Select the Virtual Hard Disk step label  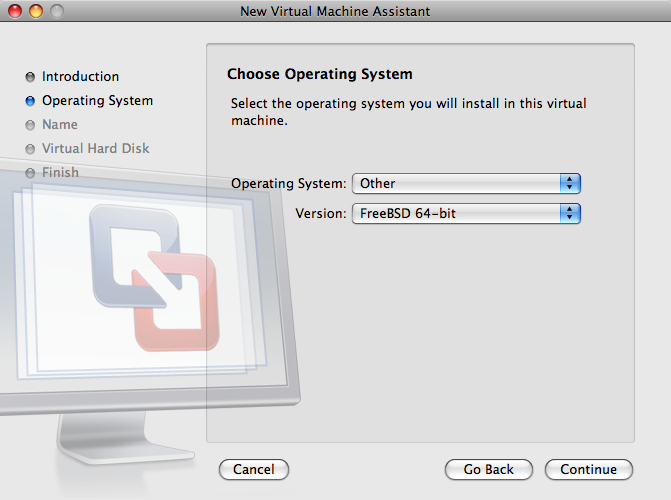(95, 149)
